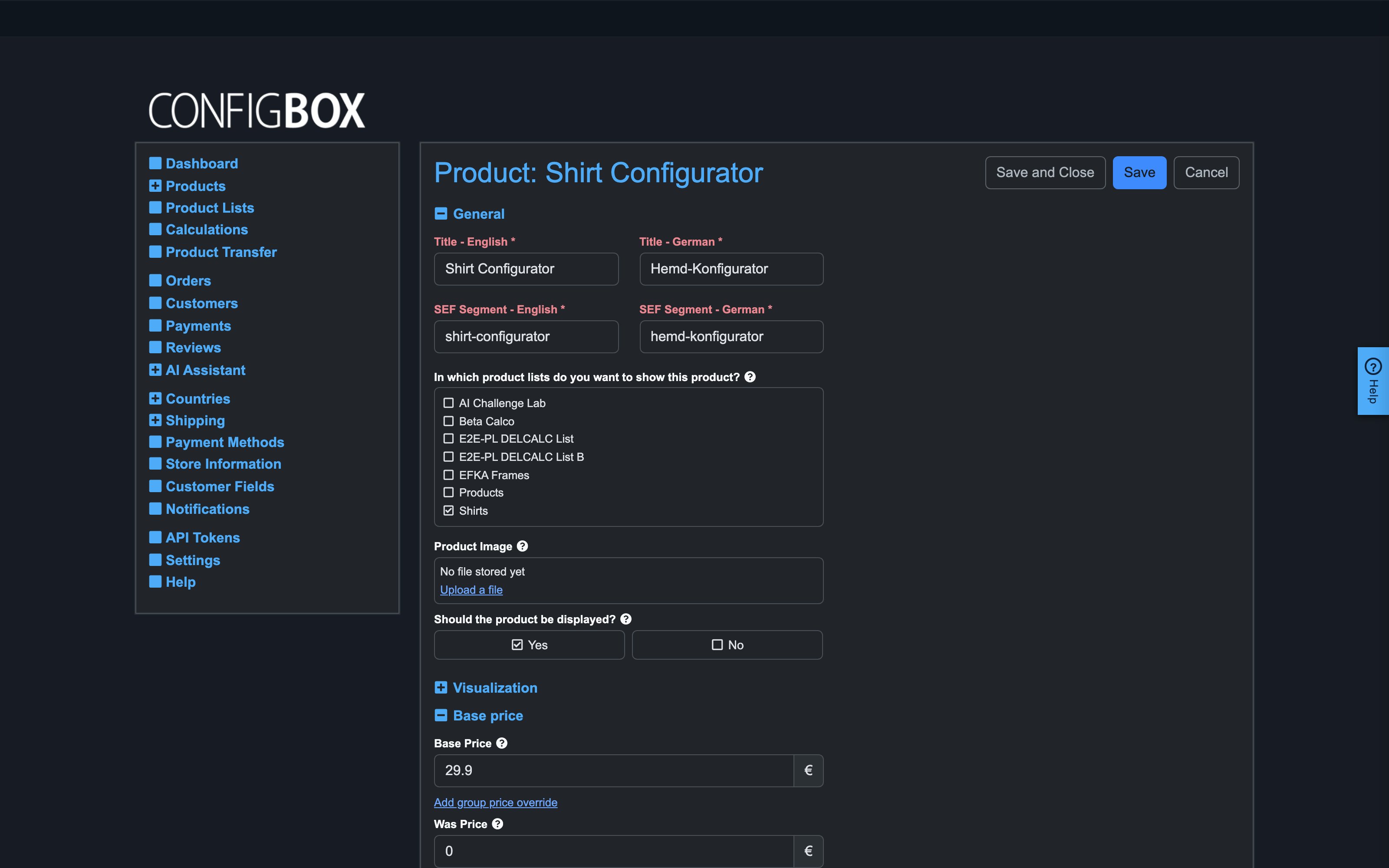Image resolution: width=1389 pixels, height=868 pixels.
Task: Check the E2E-PL DELCALC List B checkbox
Action: 448,457
